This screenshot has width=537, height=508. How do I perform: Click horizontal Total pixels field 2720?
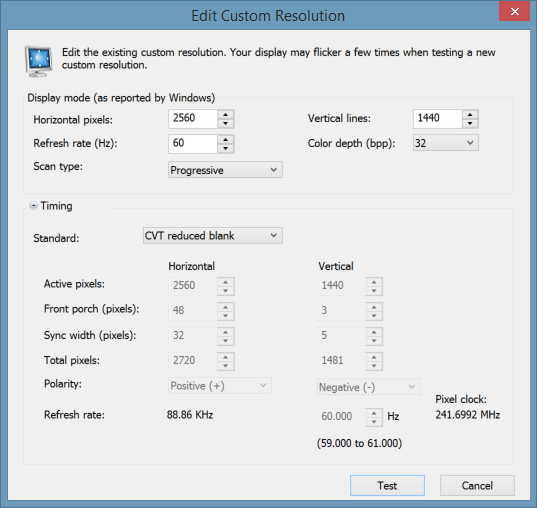pos(193,361)
